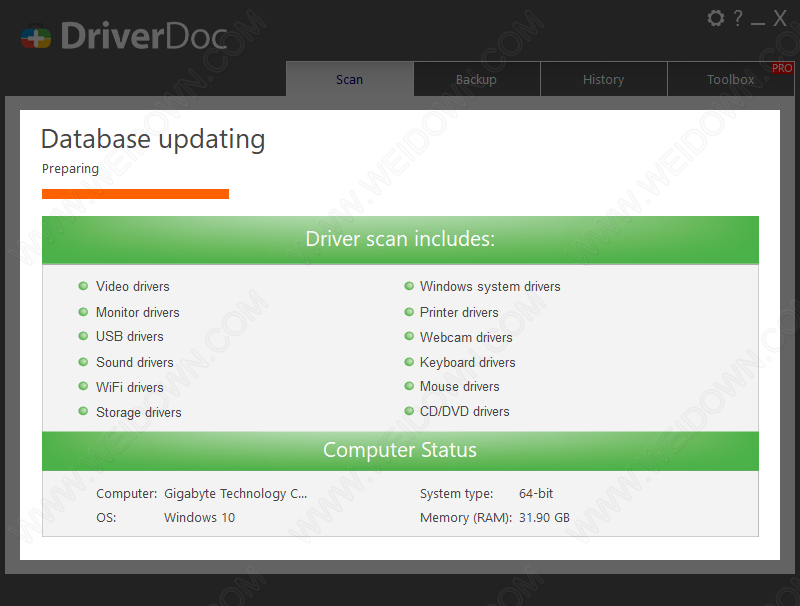
Task: Select the 'Sound drivers' text
Action: [x=135, y=362]
